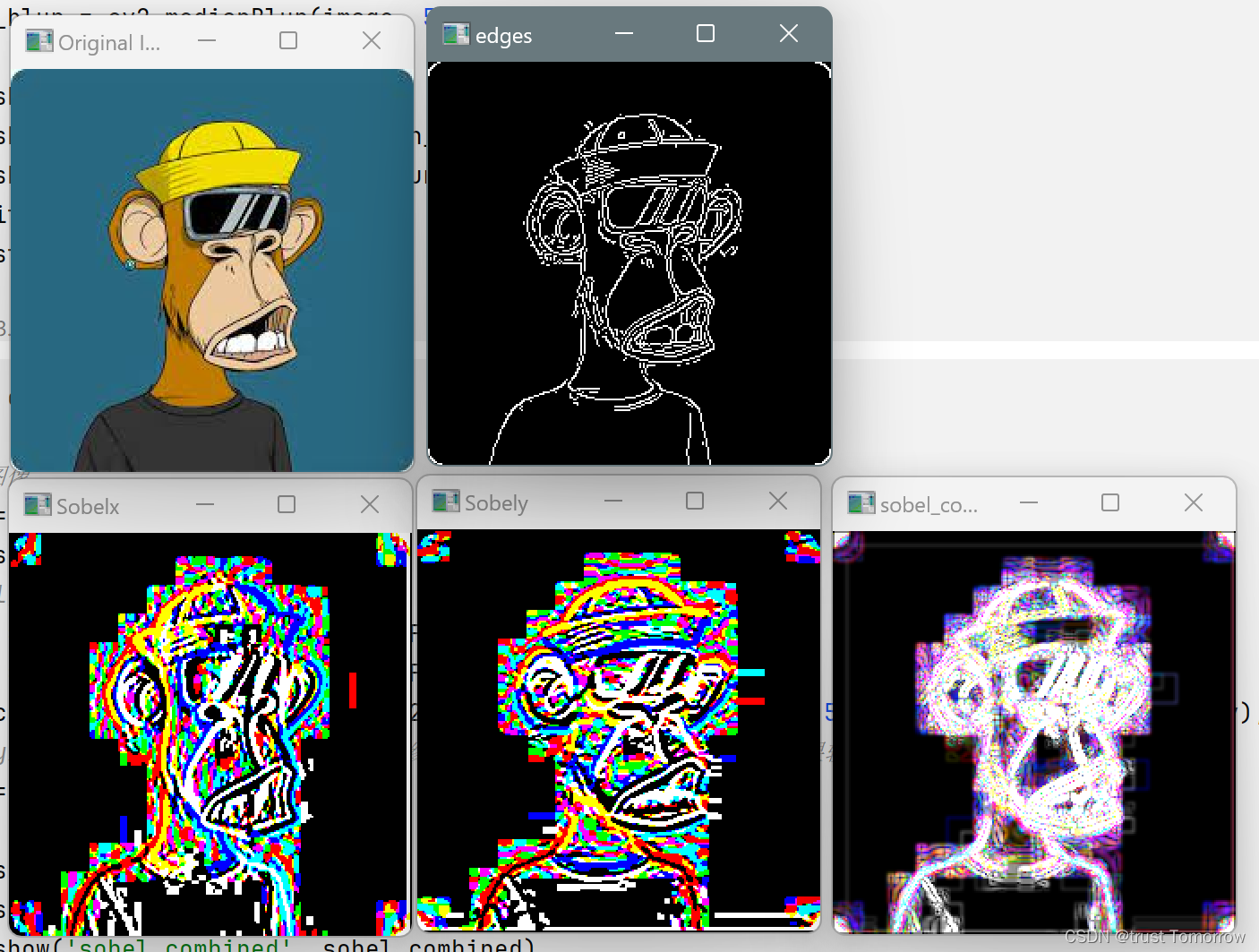Viewport: 1259px width, 952px height.
Task: Close the Sobelx window
Action: [370, 504]
